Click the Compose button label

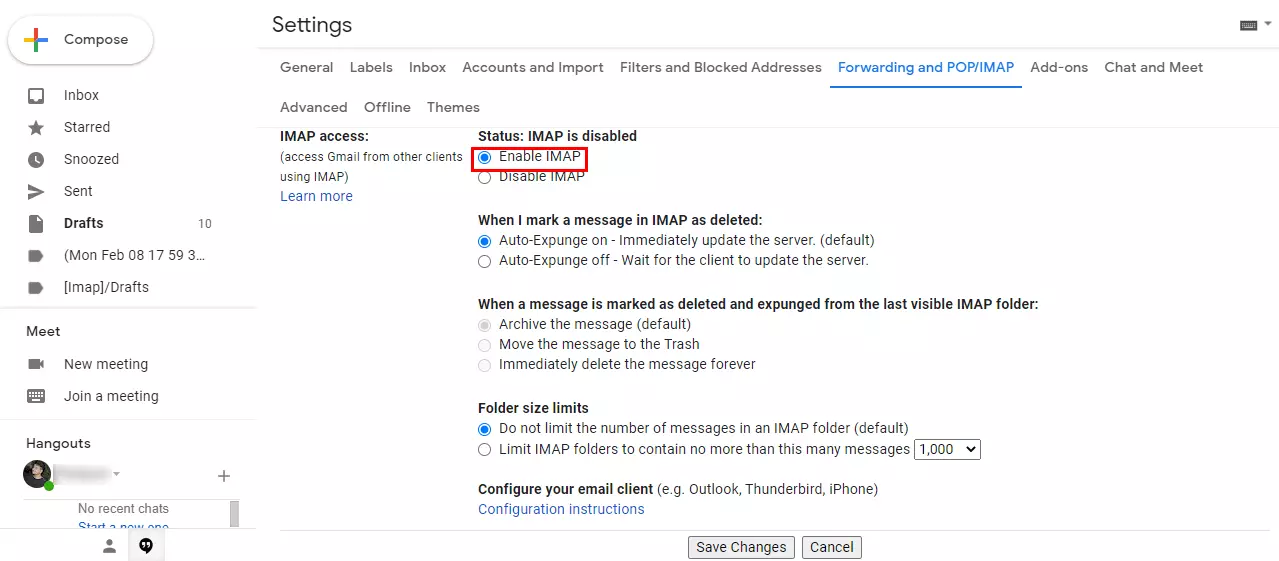(x=96, y=40)
